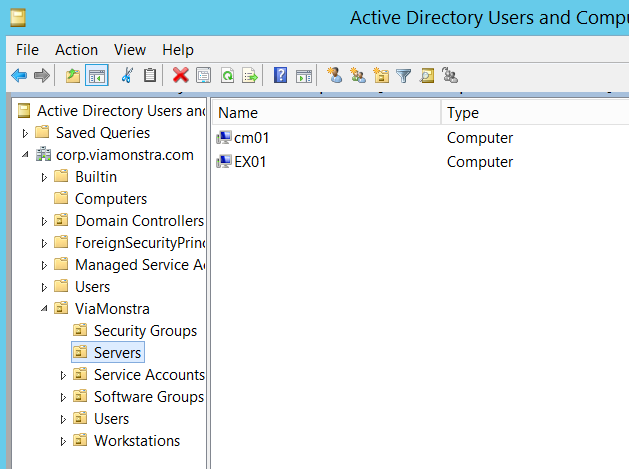This screenshot has width=629, height=469.
Task: Select the Workstations OU in tree
Action: point(136,441)
